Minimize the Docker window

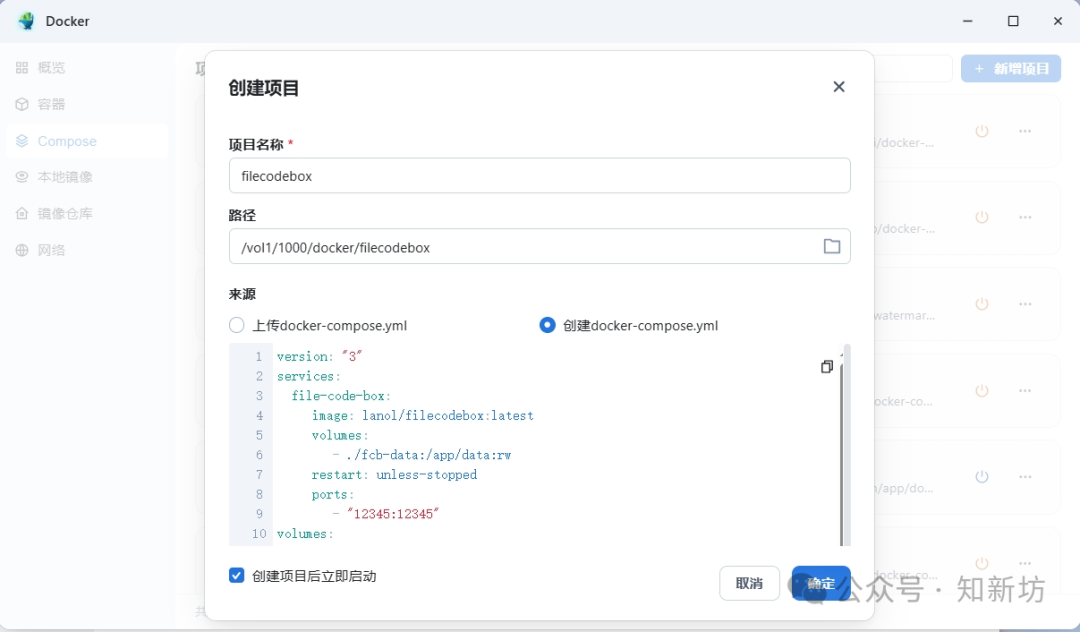point(968,21)
